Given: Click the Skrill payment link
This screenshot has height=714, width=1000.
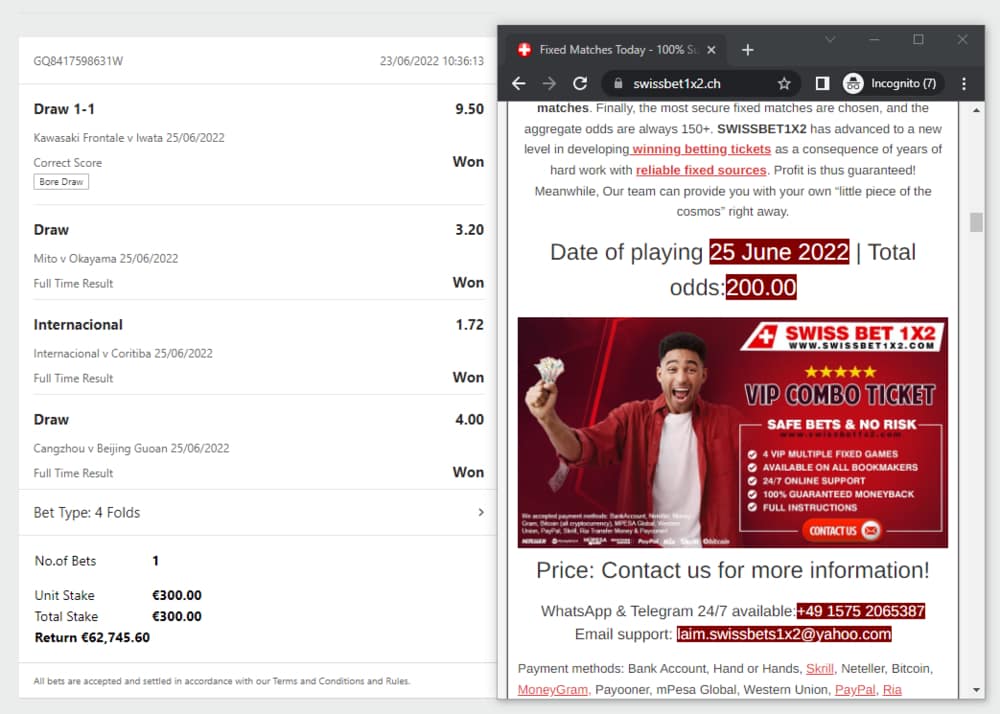Looking at the screenshot, I should pyautogui.click(x=820, y=669).
